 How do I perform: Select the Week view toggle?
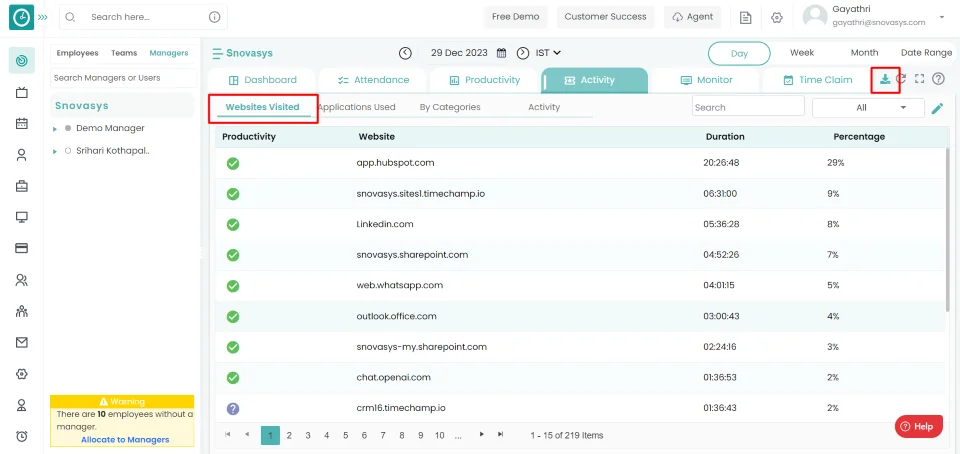pos(801,53)
